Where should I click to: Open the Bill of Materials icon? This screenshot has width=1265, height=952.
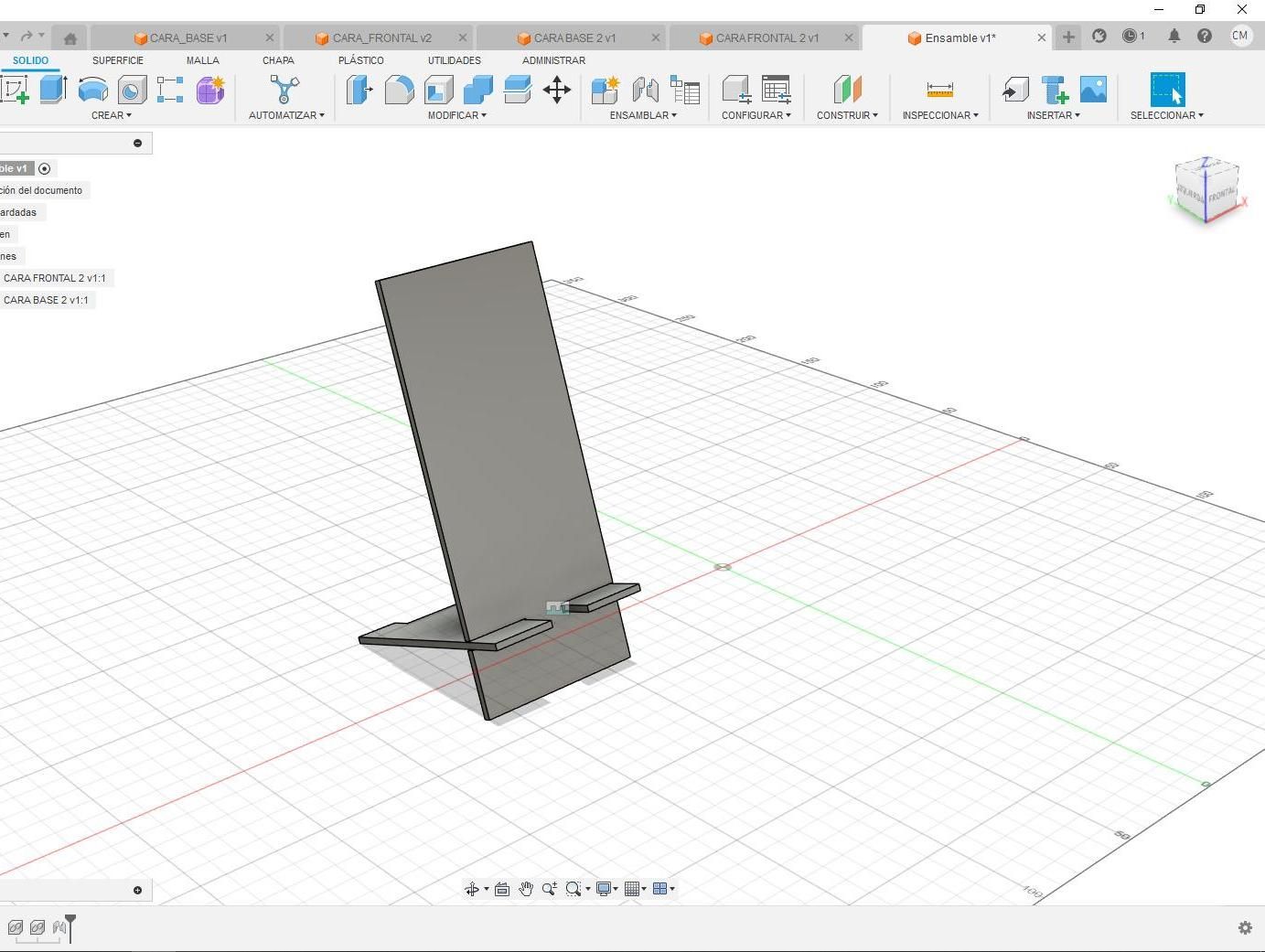point(684,90)
